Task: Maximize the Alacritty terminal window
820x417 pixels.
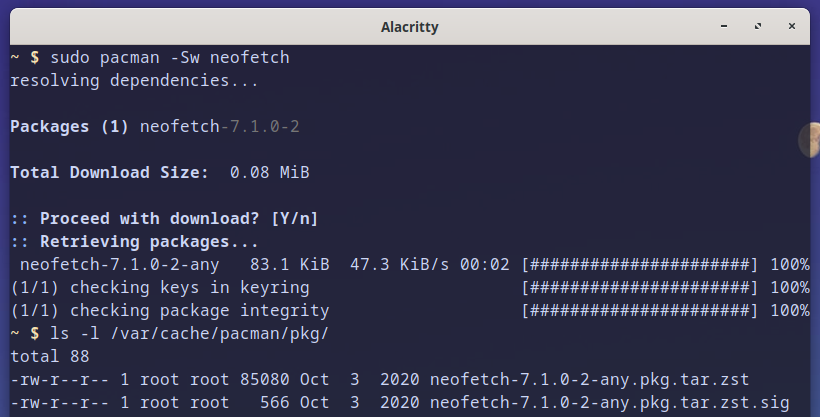Action: click(x=758, y=26)
